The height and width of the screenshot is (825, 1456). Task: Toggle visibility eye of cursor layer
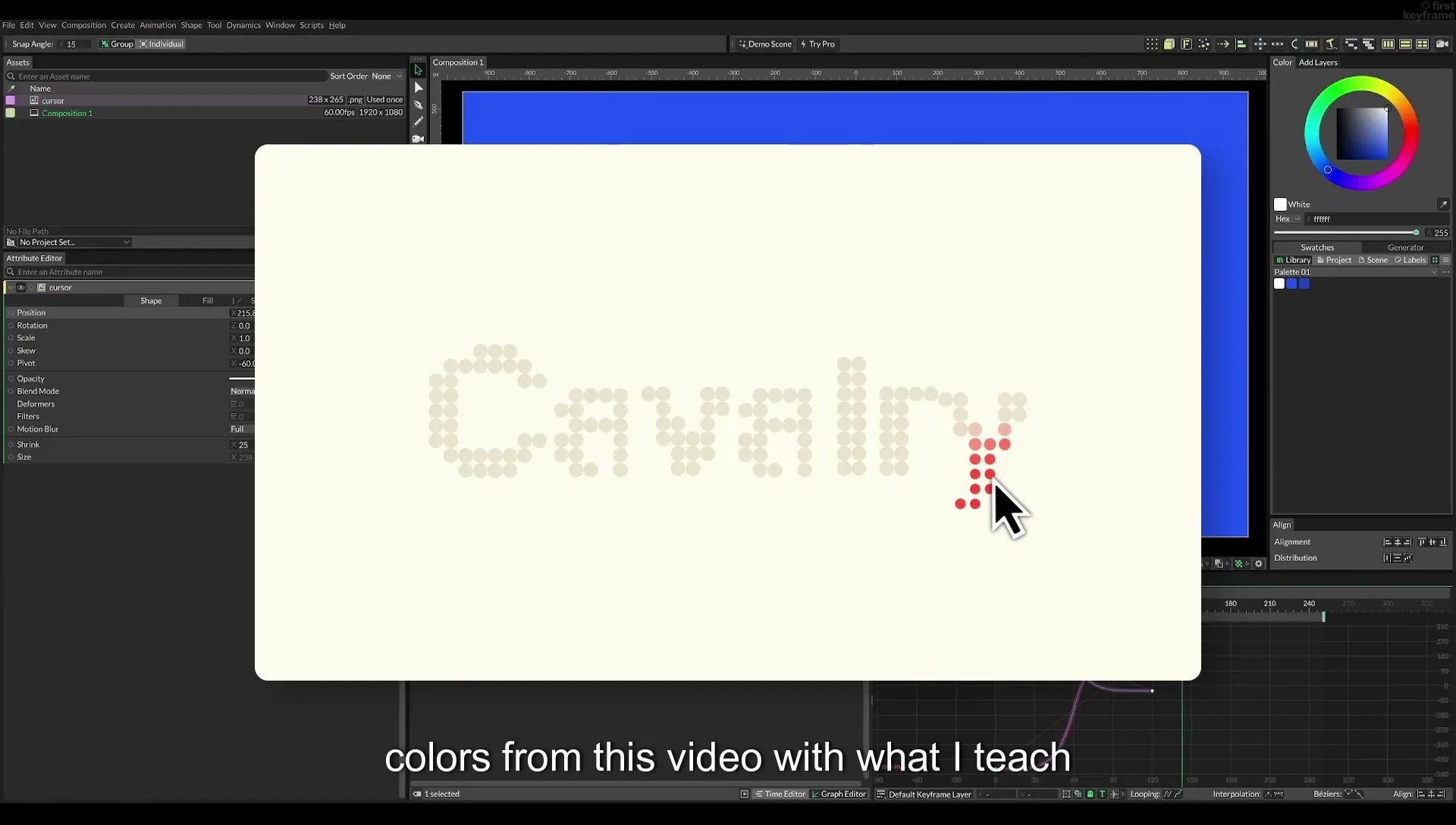[21, 288]
